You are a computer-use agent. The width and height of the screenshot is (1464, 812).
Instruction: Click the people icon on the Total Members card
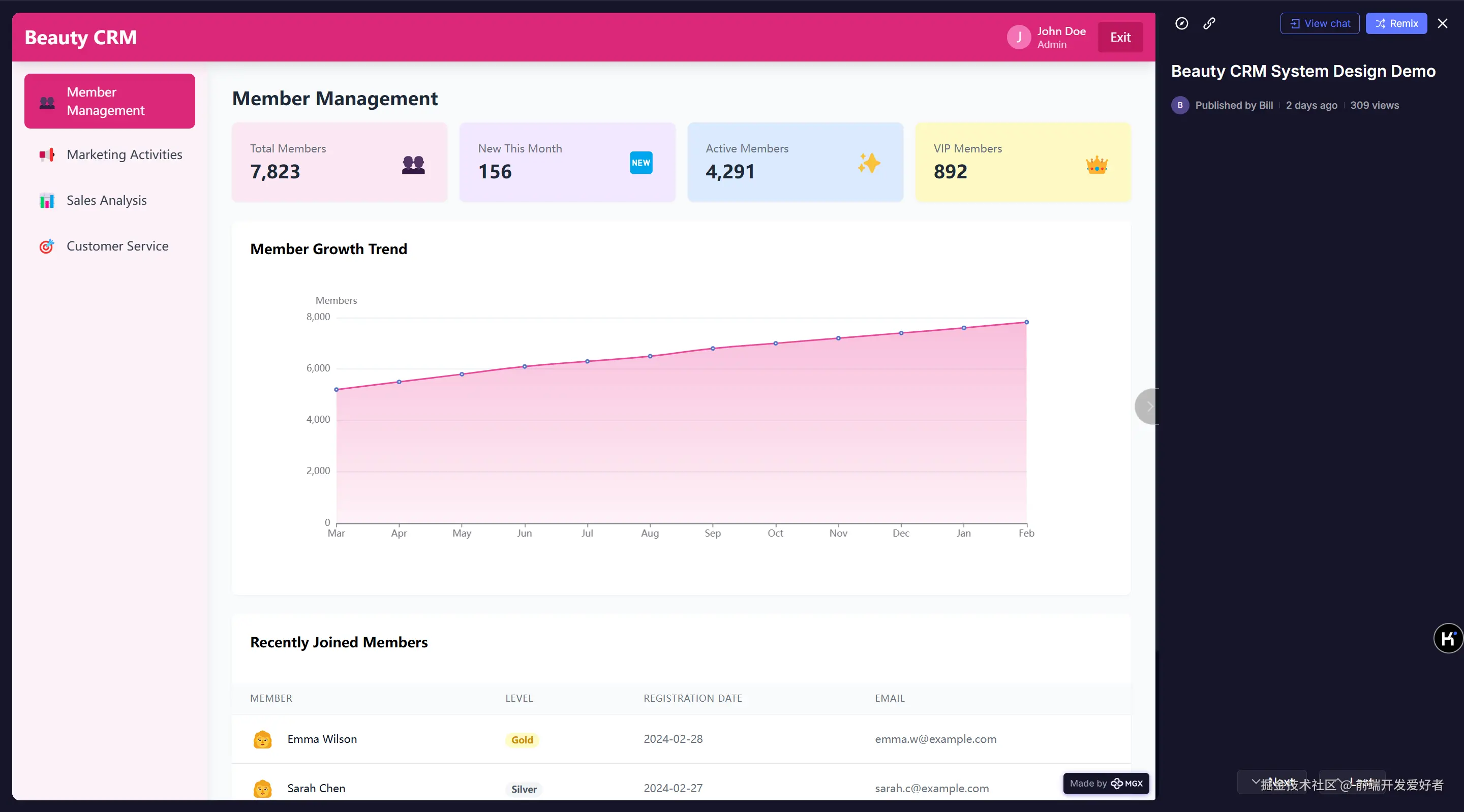[x=413, y=164]
